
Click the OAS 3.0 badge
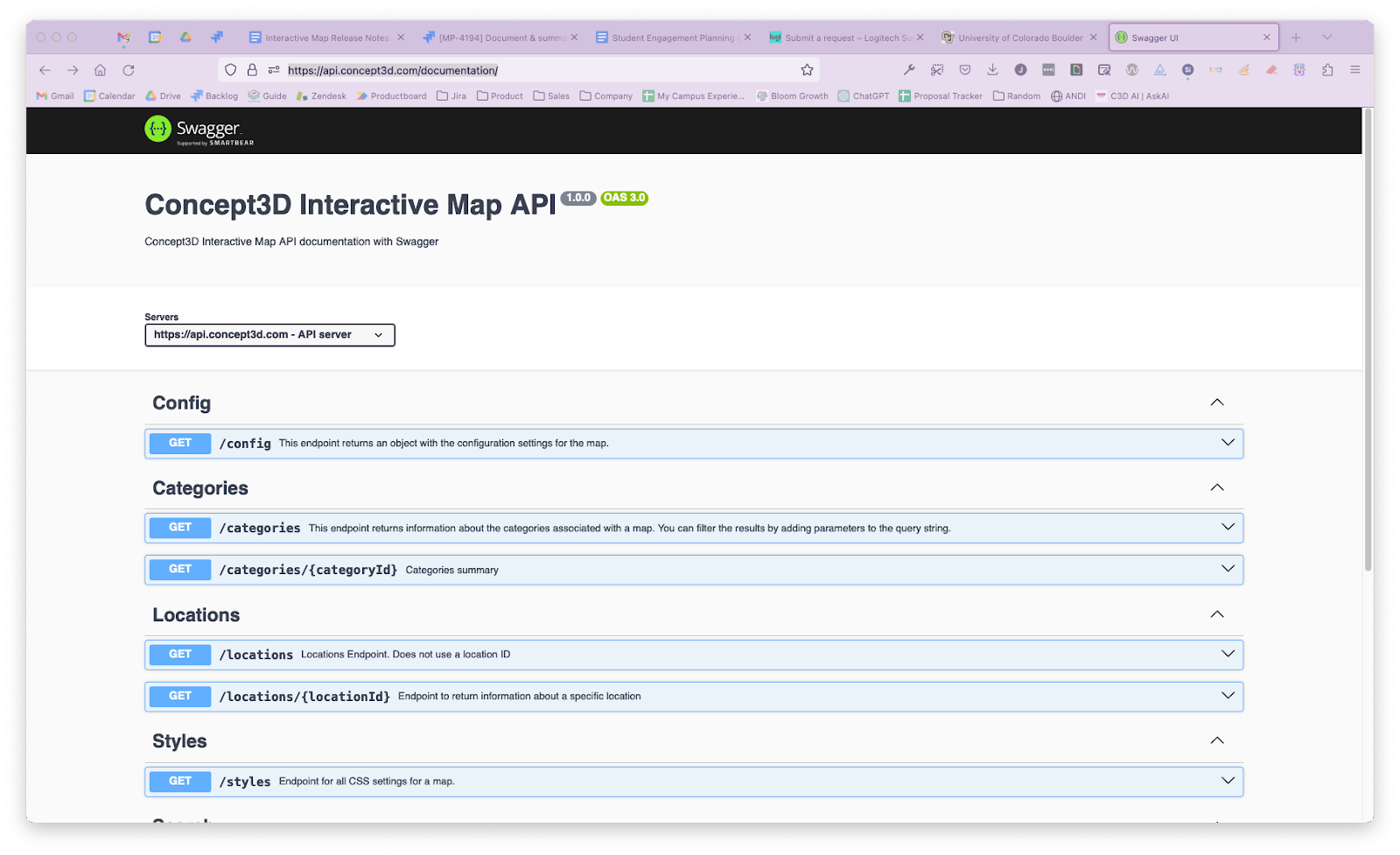click(x=625, y=198)
